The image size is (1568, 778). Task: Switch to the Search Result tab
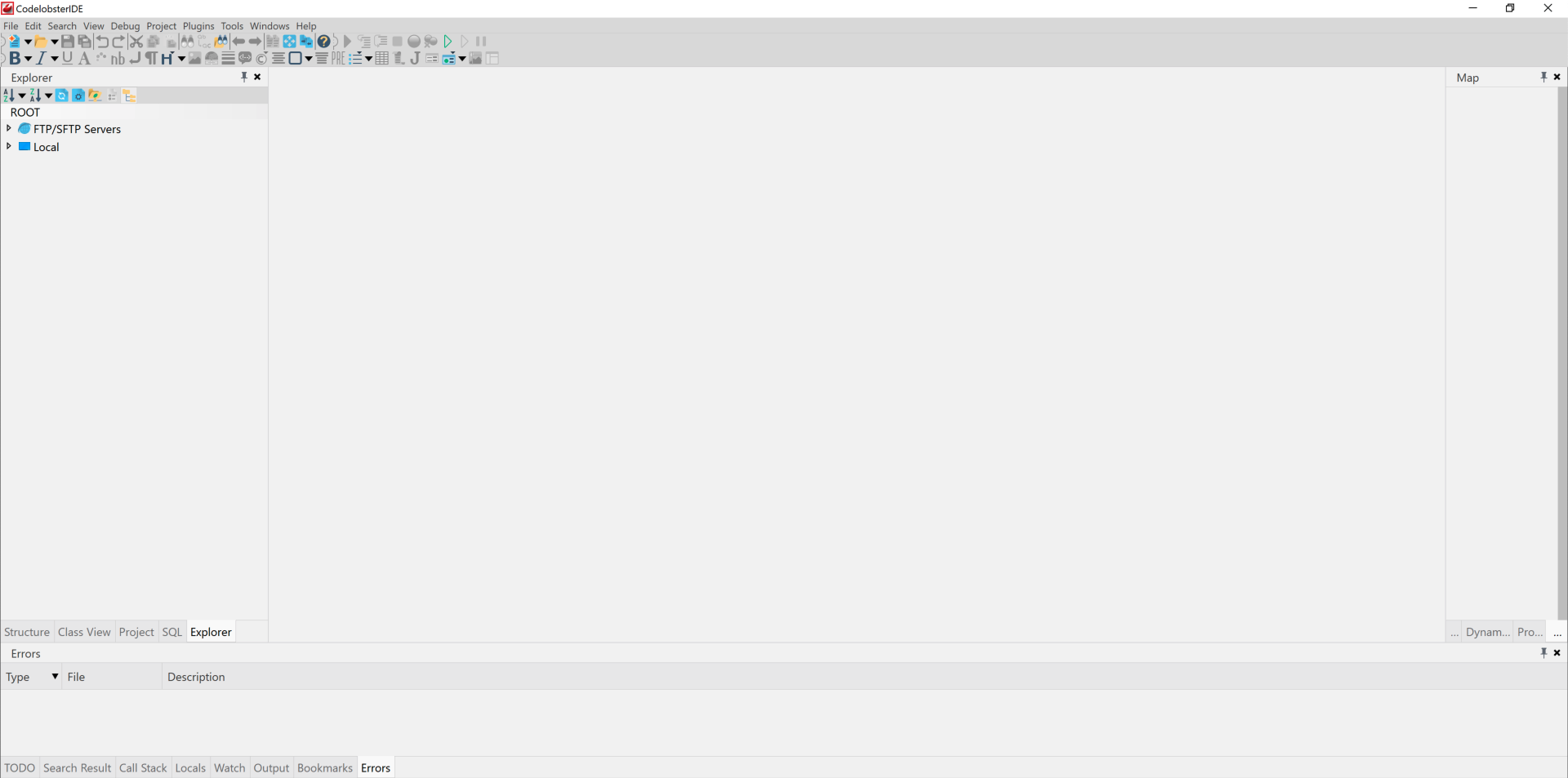(77, 767)
